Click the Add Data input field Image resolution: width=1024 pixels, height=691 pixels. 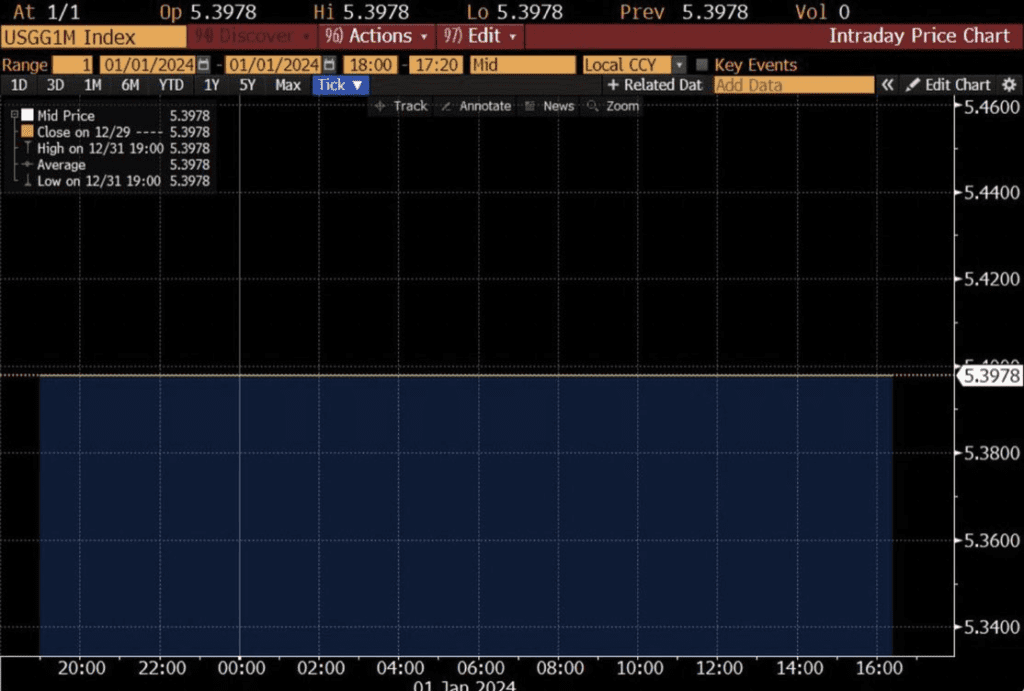[x=794, y=85]
